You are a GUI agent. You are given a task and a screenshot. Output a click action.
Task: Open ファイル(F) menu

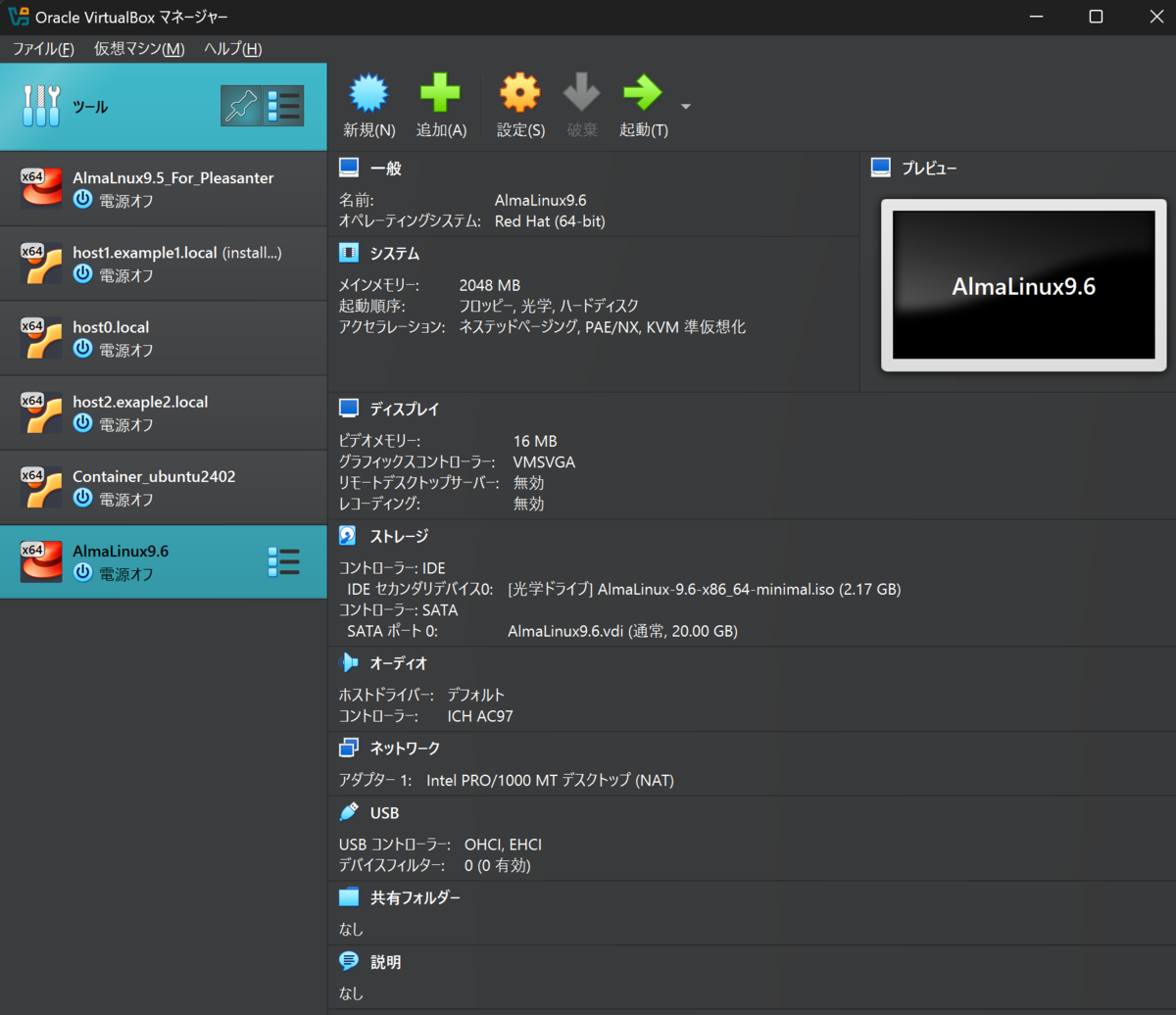[x=43, y=49]
